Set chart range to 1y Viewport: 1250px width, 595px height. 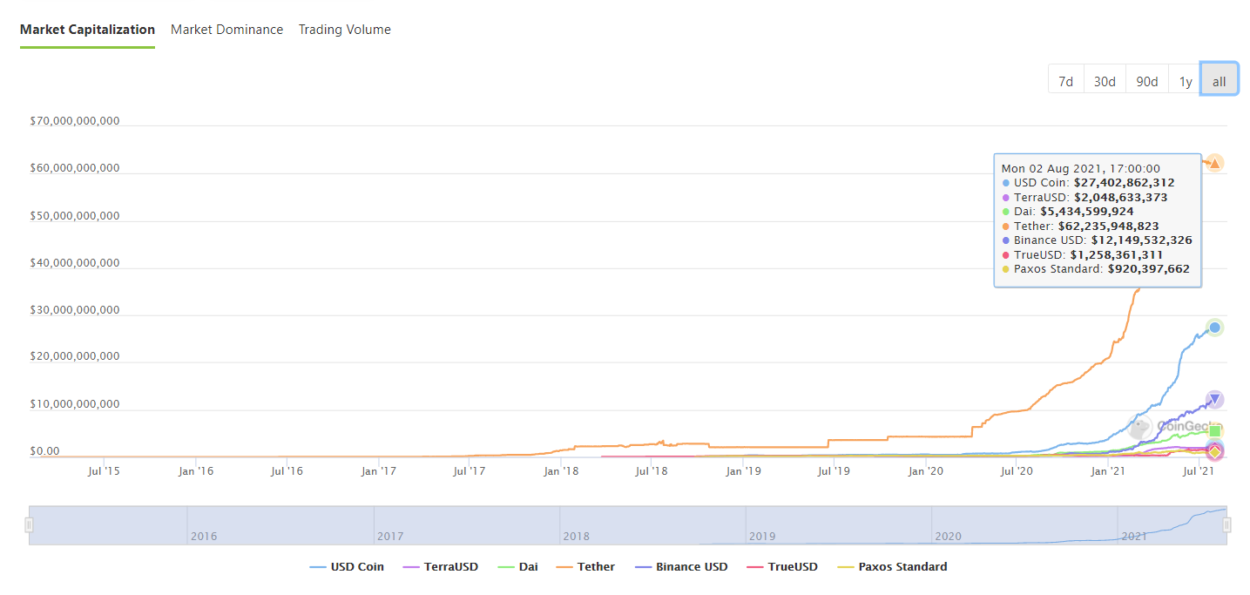[1185, 81]
